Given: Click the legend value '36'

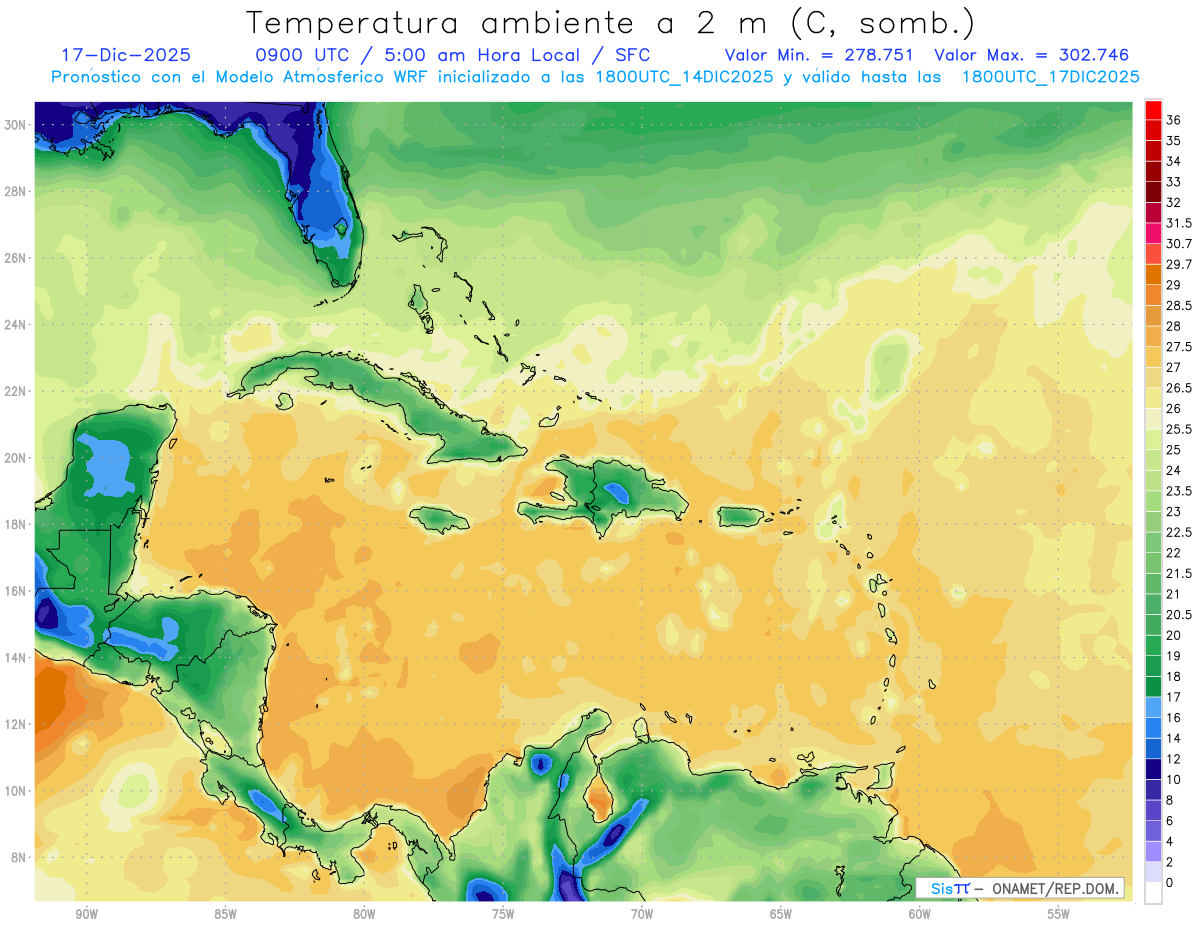Looking at the screenshot, I should click(1174, 120).
